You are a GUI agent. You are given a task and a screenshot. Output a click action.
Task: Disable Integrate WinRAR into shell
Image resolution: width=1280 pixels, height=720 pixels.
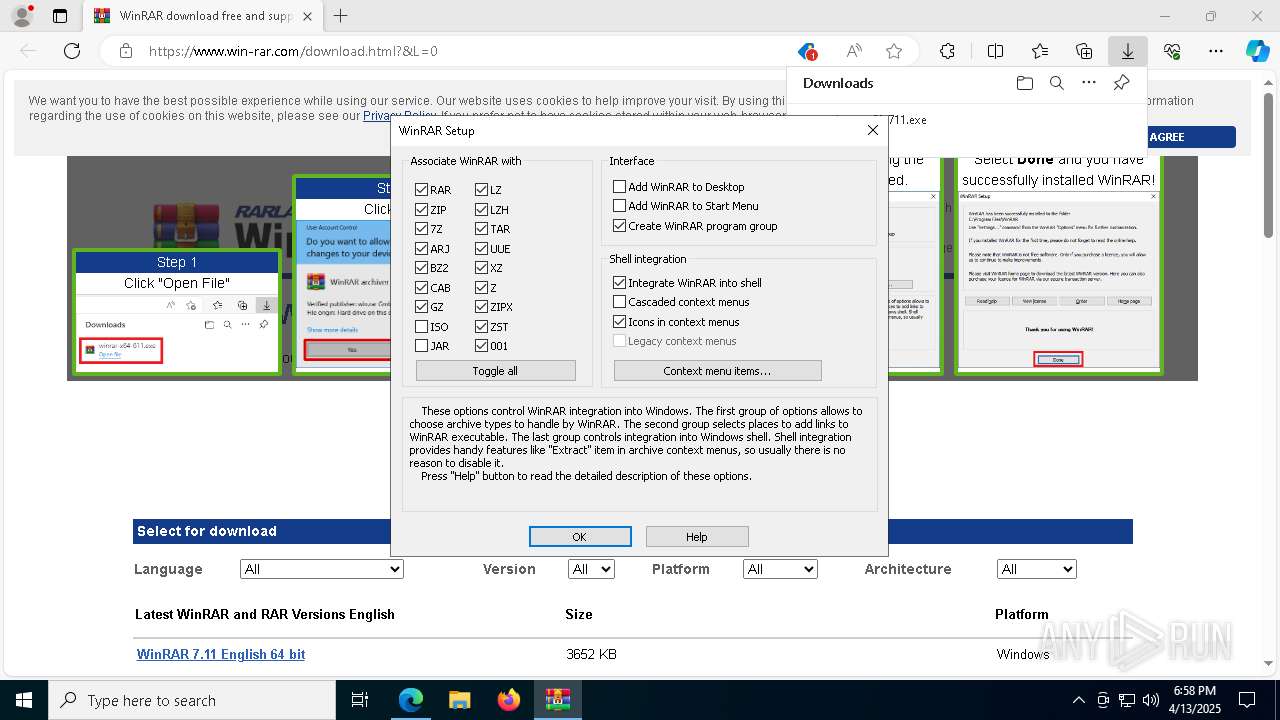619,283
